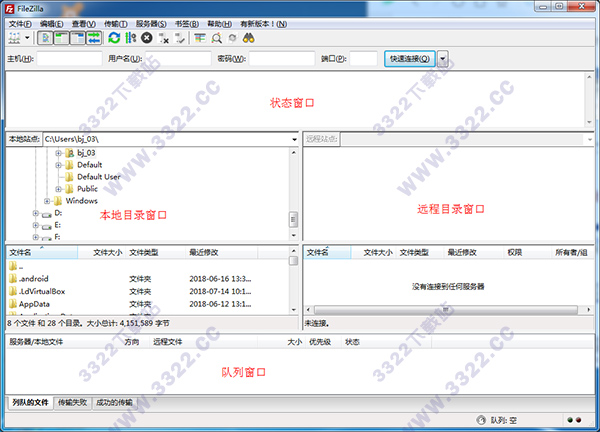Sort local files by 最近修改 column

click(x=222, y=253)
